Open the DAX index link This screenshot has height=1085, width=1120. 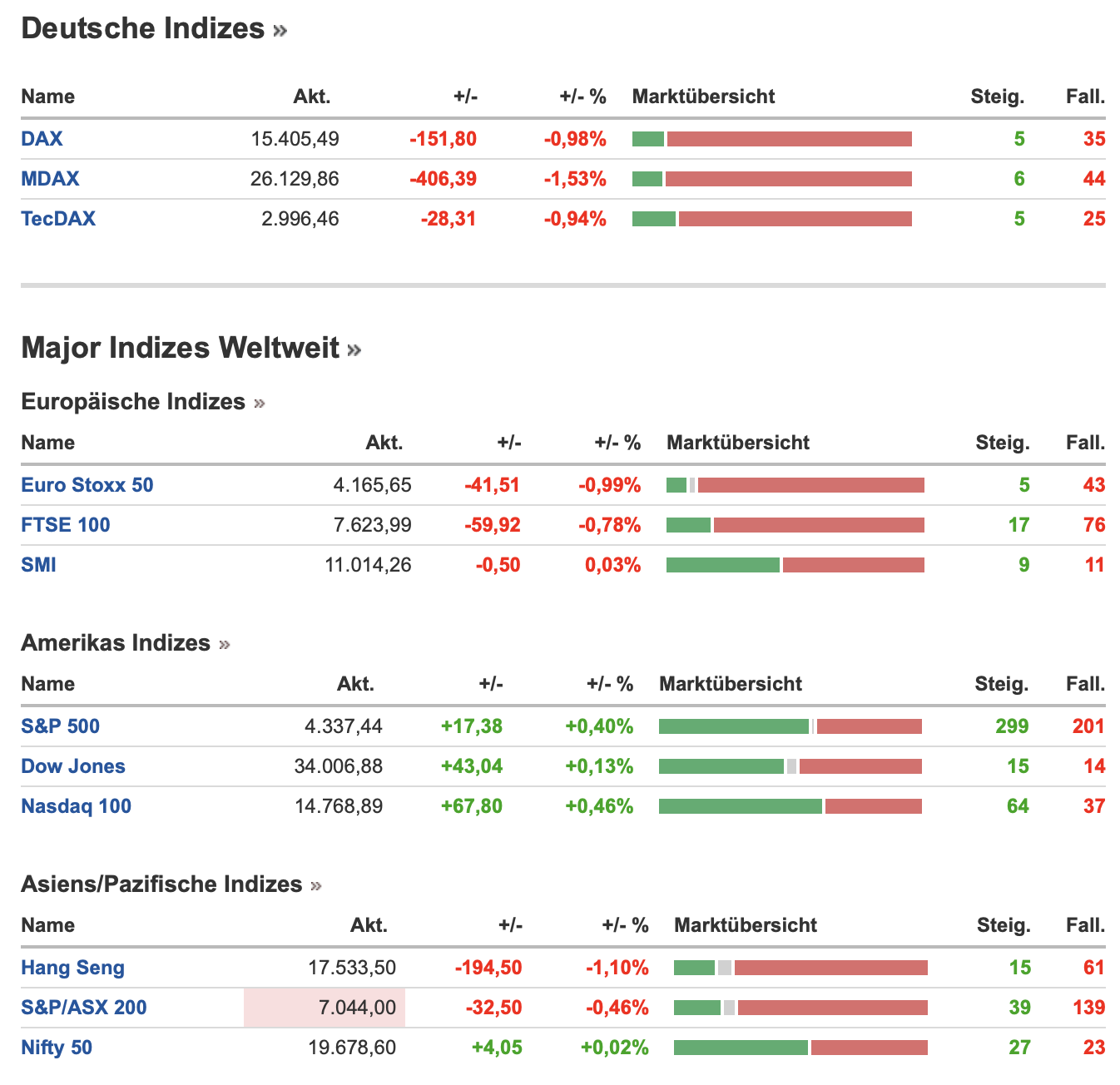(42, 139)
